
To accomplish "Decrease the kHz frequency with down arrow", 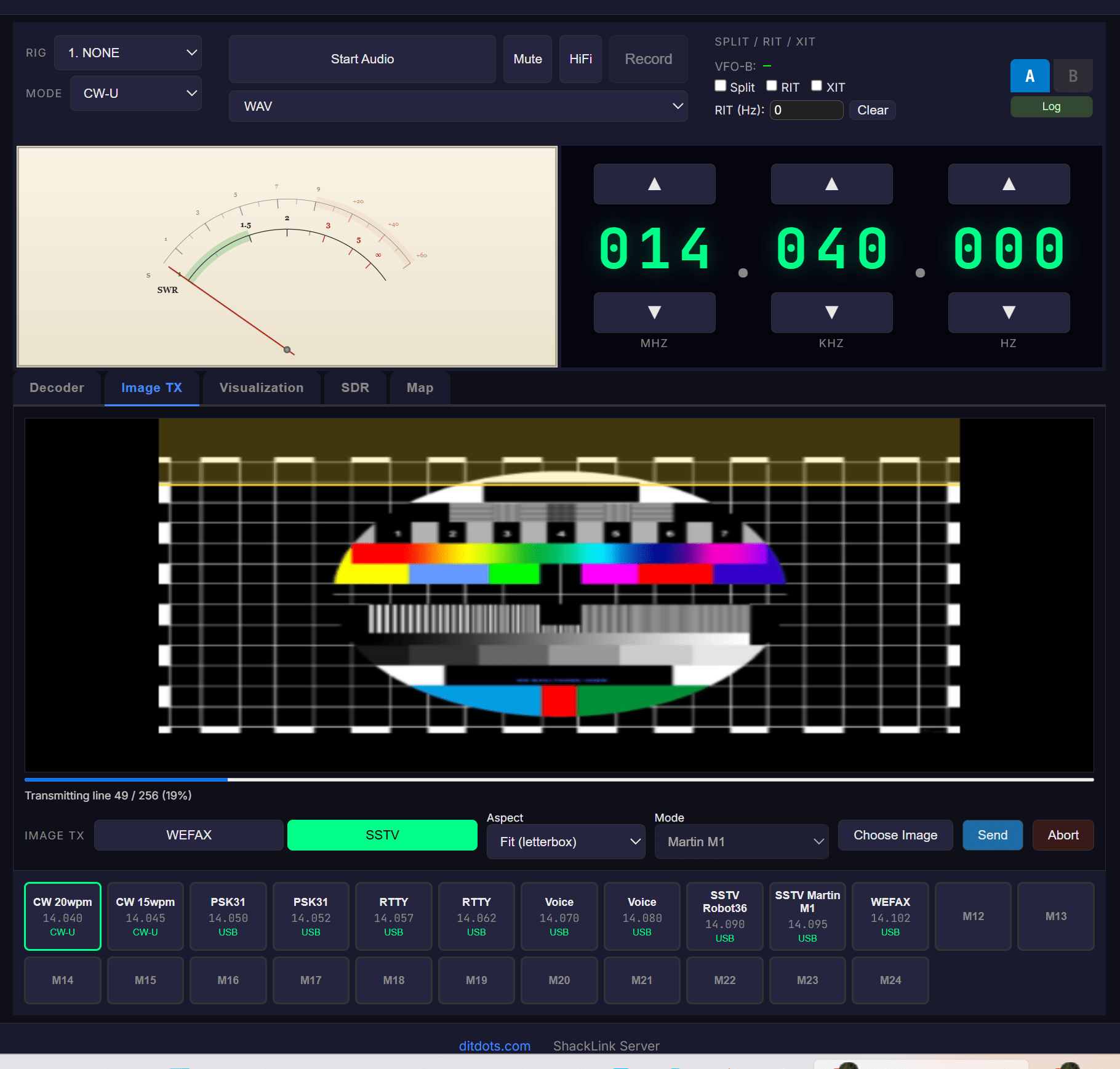I will [x=831, y=313].
